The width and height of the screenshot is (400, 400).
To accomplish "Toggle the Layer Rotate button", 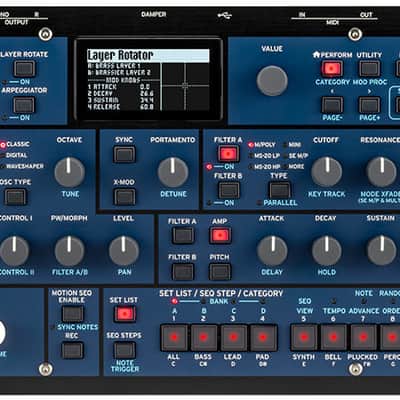I will 24,68.
